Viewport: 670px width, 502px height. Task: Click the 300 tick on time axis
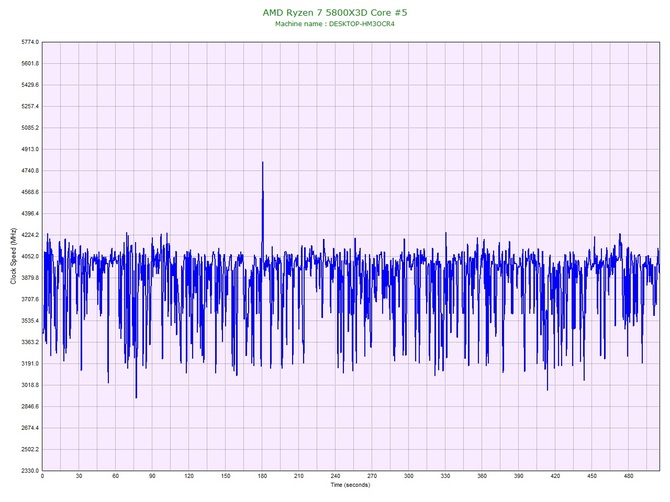(409, 476)
